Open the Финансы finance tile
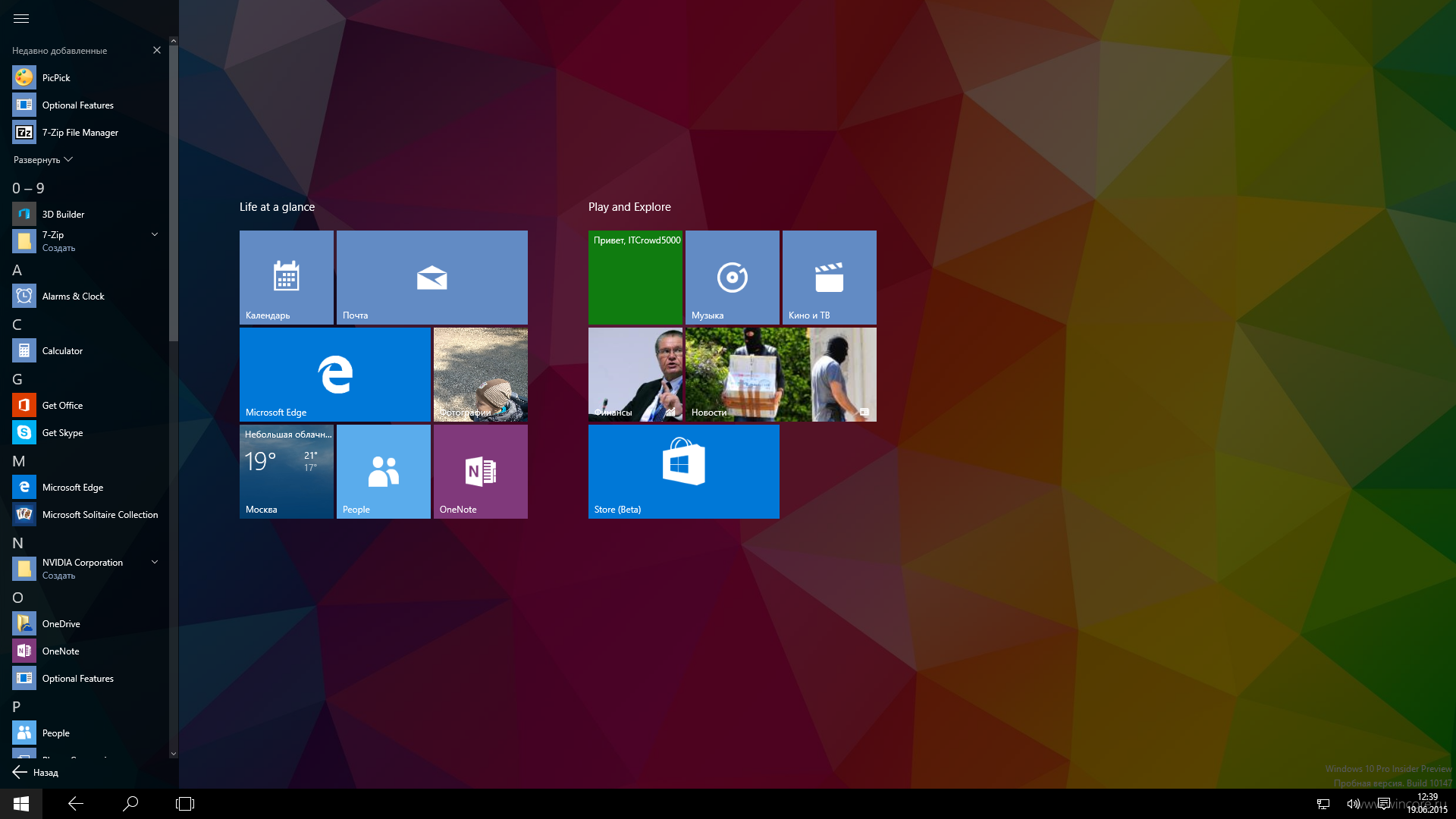Screen dimensions: 1456x819 (635, 375)
